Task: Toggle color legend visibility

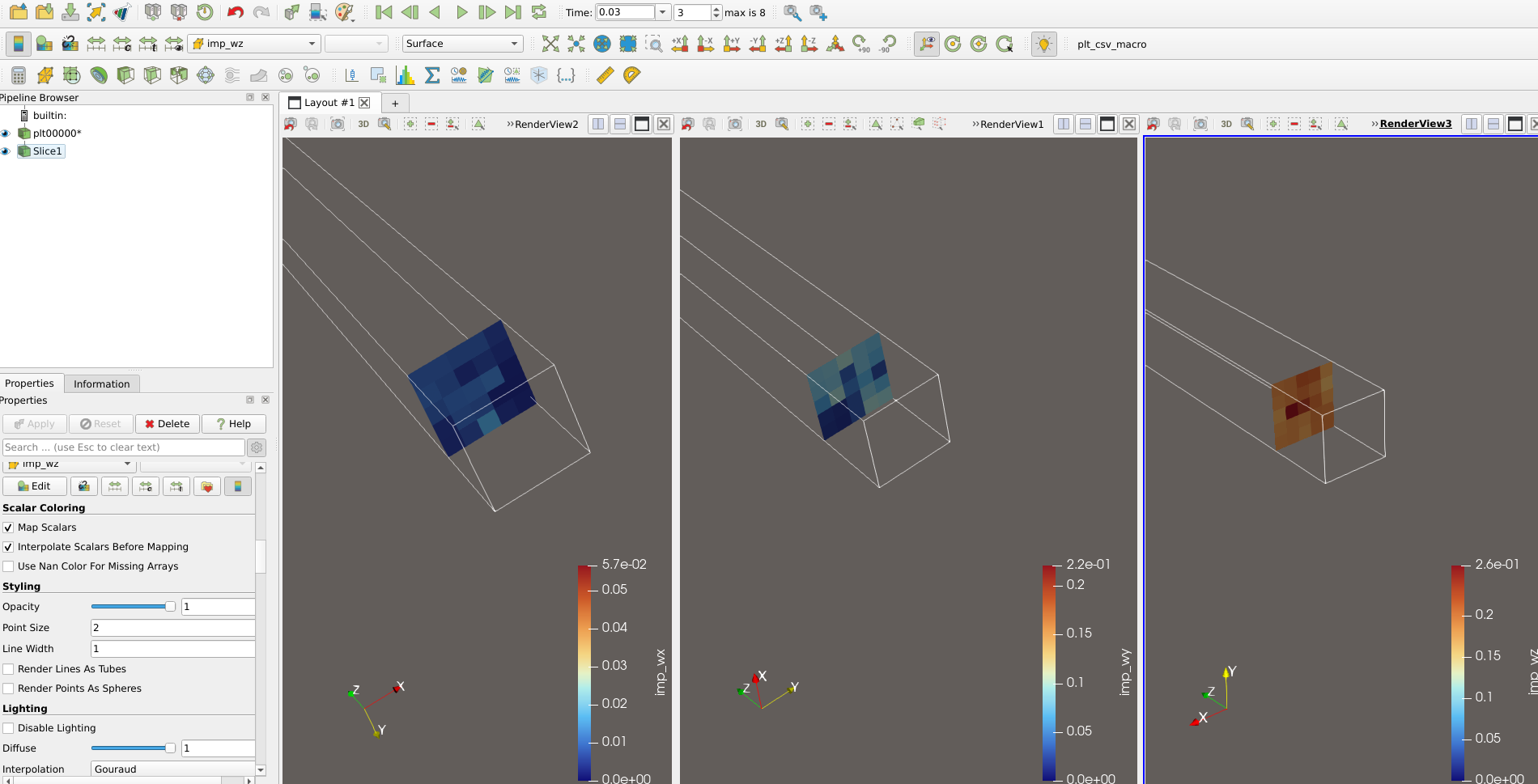Action: [x=18, y=44]
